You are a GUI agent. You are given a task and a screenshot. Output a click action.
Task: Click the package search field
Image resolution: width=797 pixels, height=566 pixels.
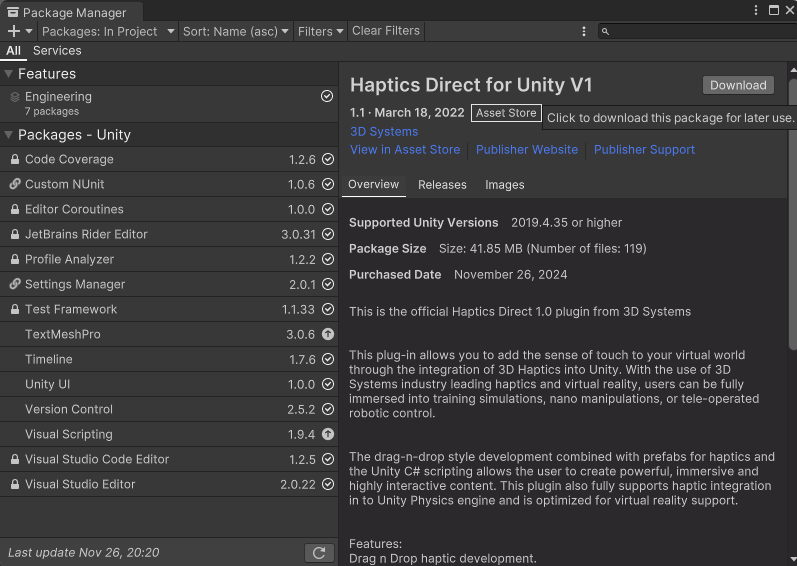point(697,32)
